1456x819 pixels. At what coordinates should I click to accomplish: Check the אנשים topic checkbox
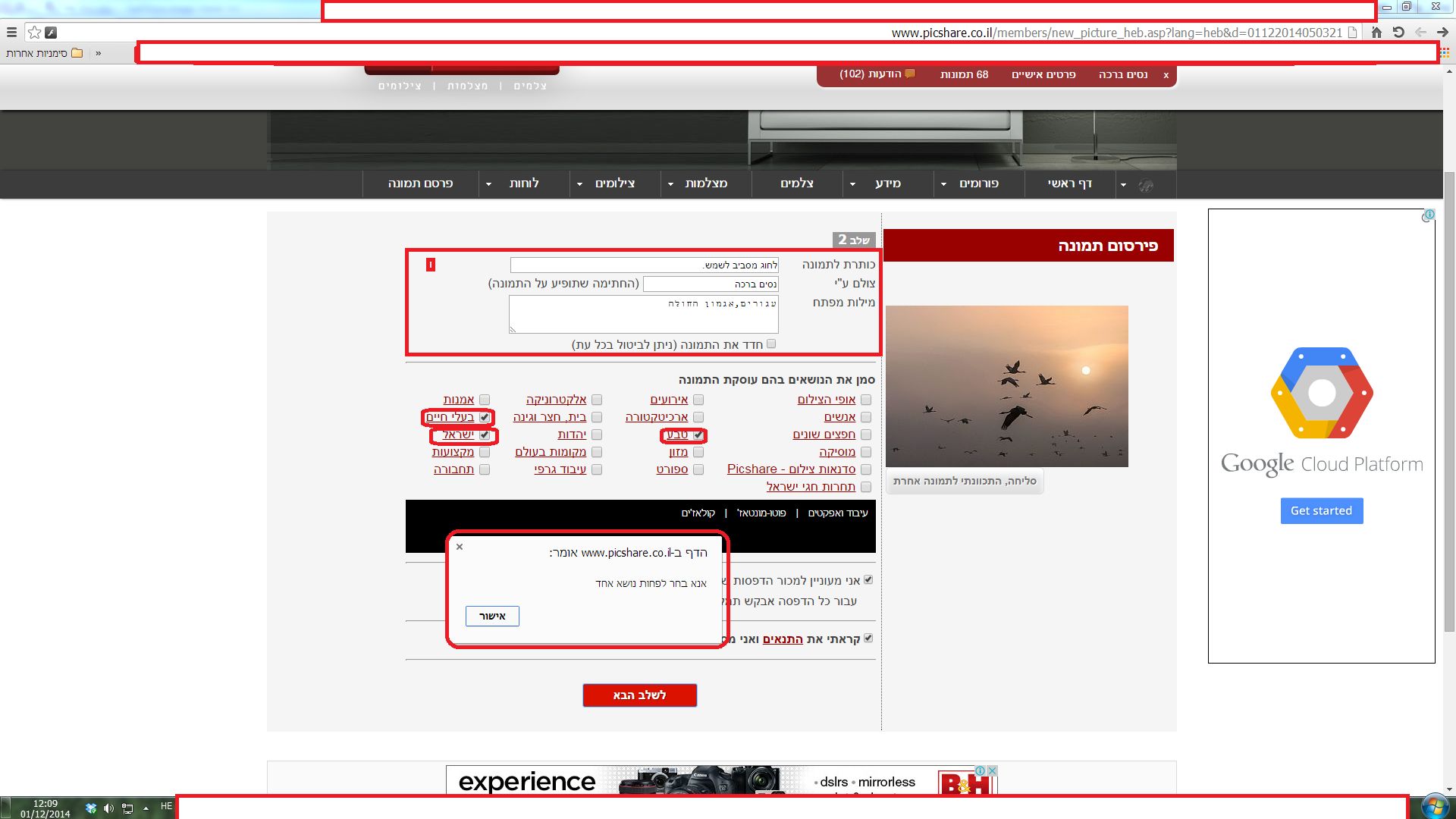(x=866, y=417)
